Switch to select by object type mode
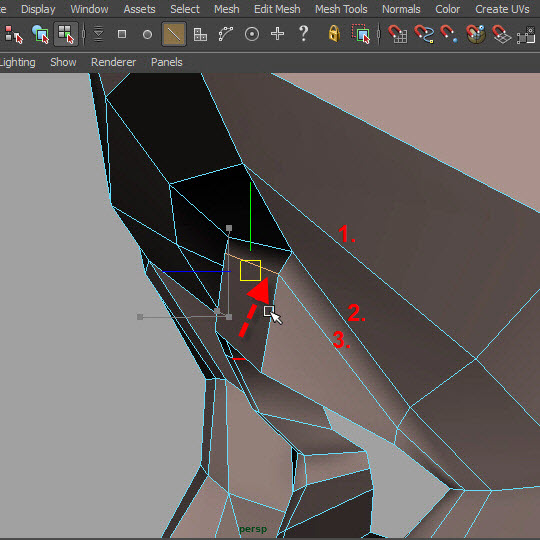540x540 pixels. 40,34
